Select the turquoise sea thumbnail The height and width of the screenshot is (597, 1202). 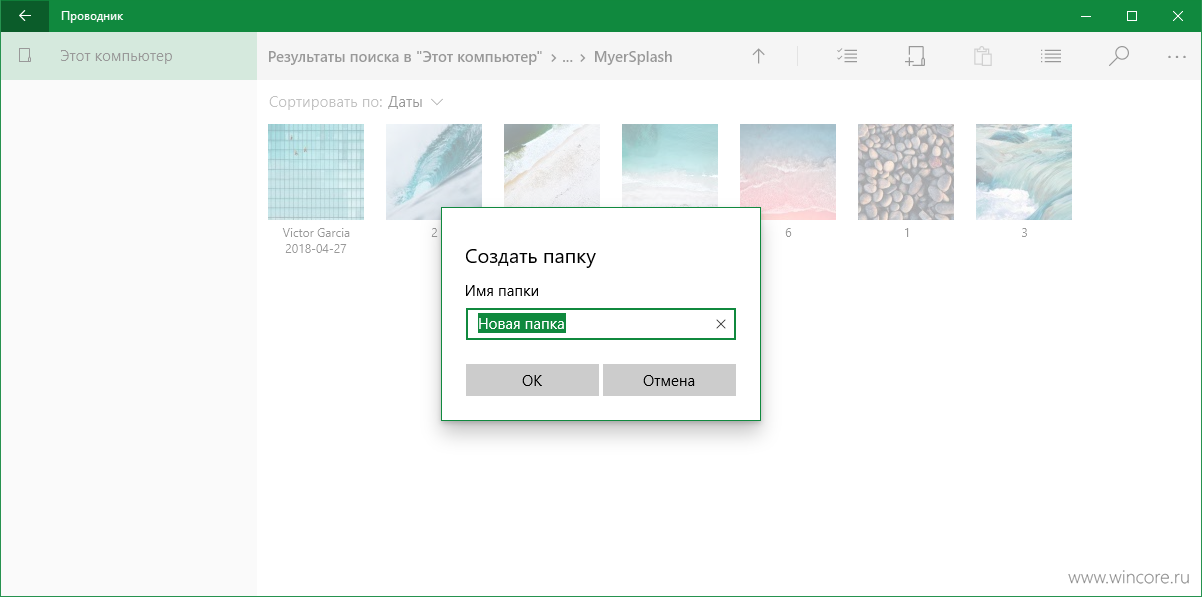tap(670, 166)
